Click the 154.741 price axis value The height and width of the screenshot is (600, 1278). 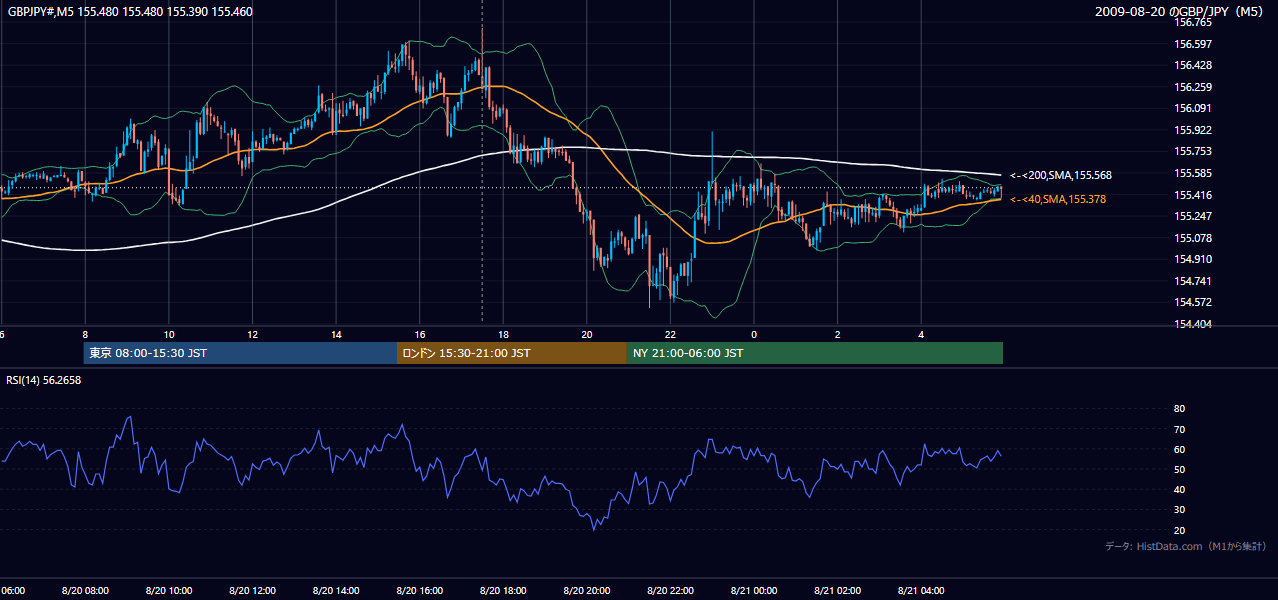point(1193,281)
